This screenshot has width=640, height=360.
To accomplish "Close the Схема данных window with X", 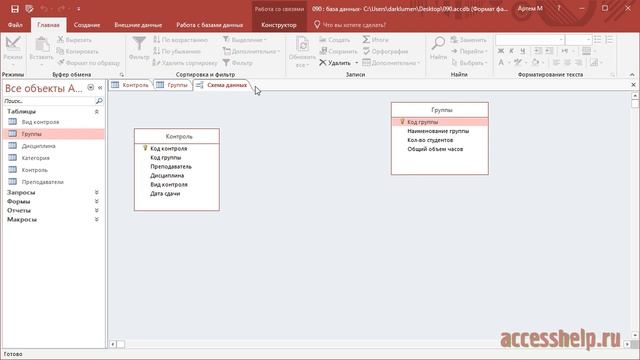I will pyautogui.click(x=633, y=84).
